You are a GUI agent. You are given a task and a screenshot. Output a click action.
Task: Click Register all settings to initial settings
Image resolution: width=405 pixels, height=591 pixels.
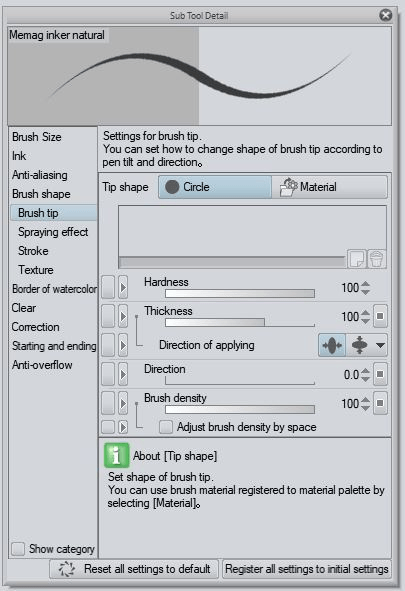click(307, 569)
